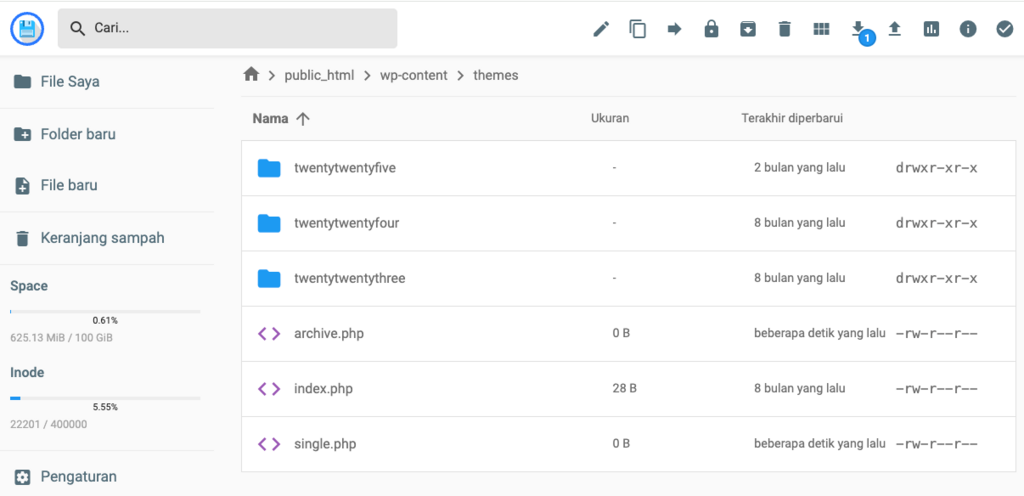
Task: Click the Inode usage progress bar
Action: [x=105, y=398]
